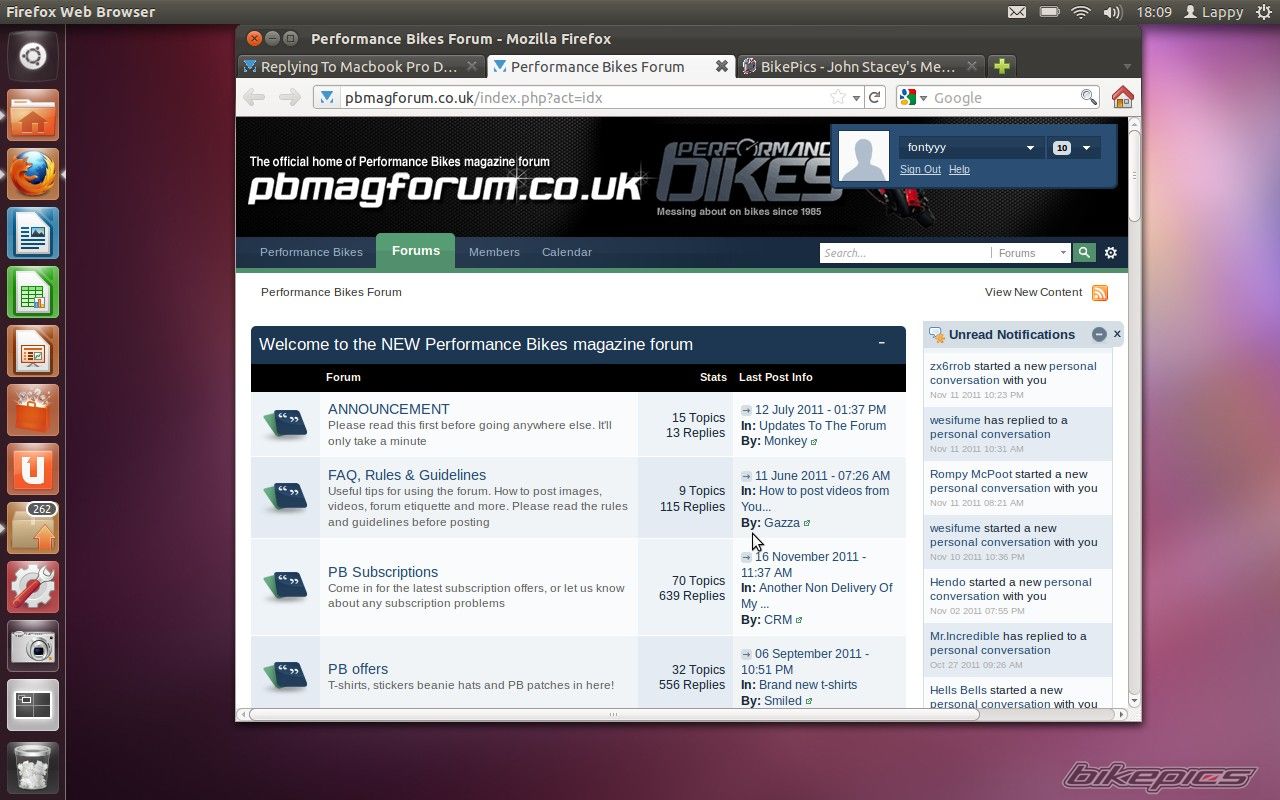The width and height of the screenshot is (1280, 800).
Task: Bookmark this page with star icon
Action: pos(838,97)
